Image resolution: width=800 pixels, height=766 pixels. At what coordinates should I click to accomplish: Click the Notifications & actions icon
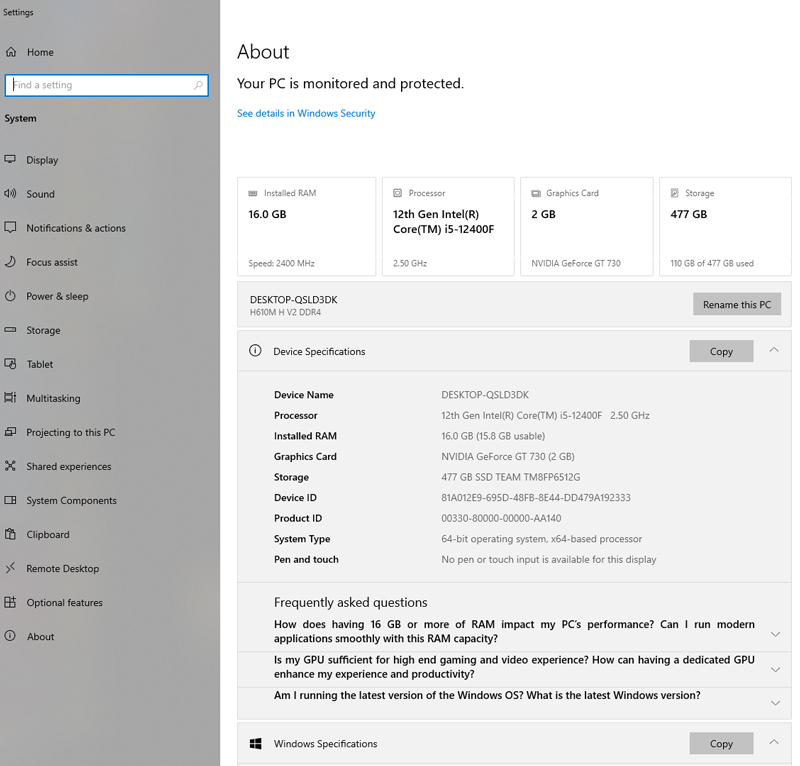pos(10,228)
